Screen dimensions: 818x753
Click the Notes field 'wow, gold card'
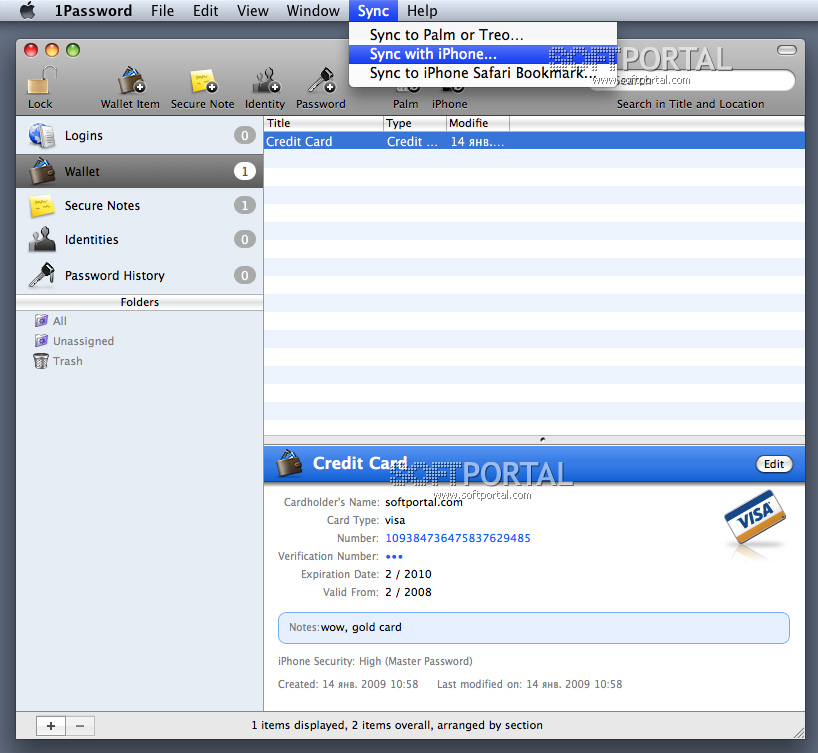pos(534,628)
